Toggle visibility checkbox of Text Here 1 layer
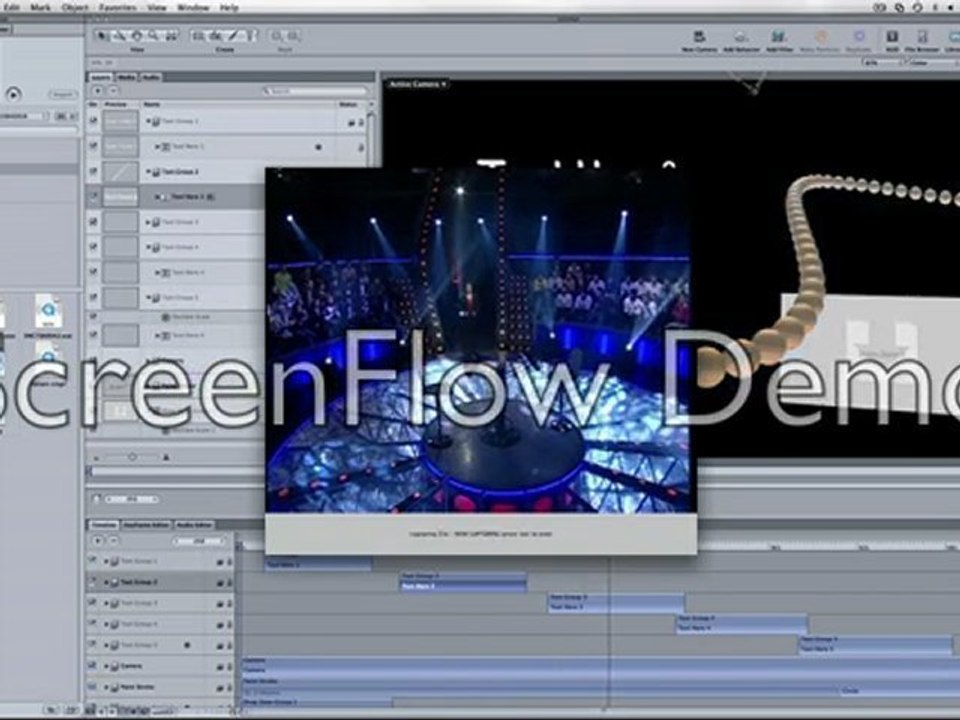The height and width of the screenshot is (720, 960). click(94, 146)
